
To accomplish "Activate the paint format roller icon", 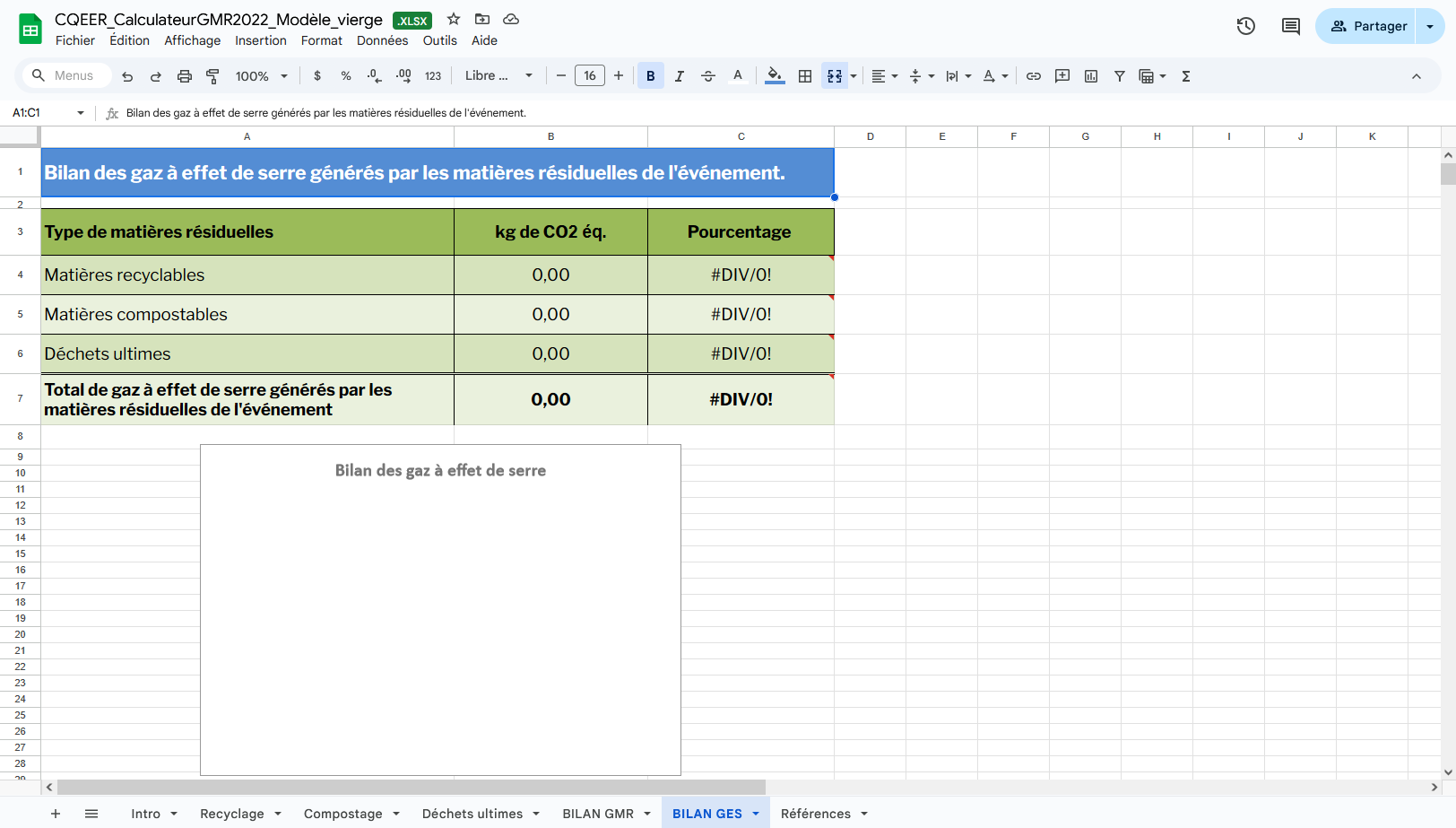I will pyautogui.click(x=212, y=76).
